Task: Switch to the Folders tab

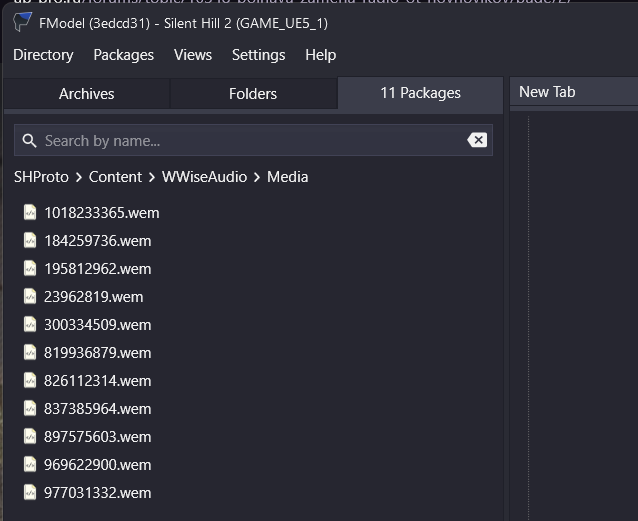Action: [x=253, y=94]
